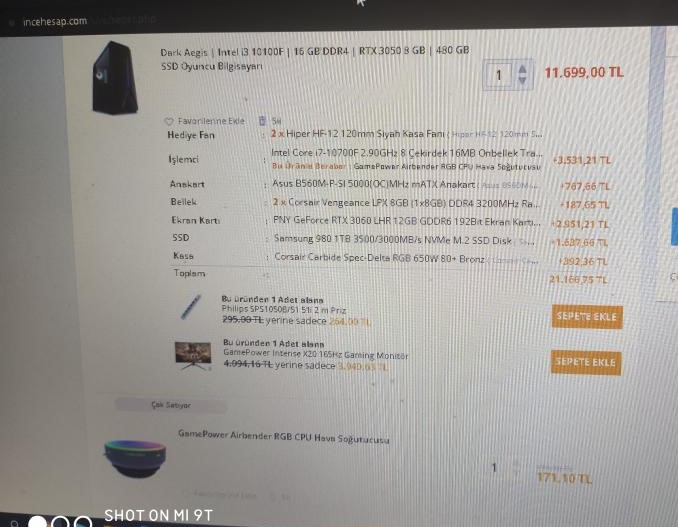This screenshot has height=527, width=678.
Task: Open the Asus B560M-P-SI motherboard link
Action: (374, 184)
